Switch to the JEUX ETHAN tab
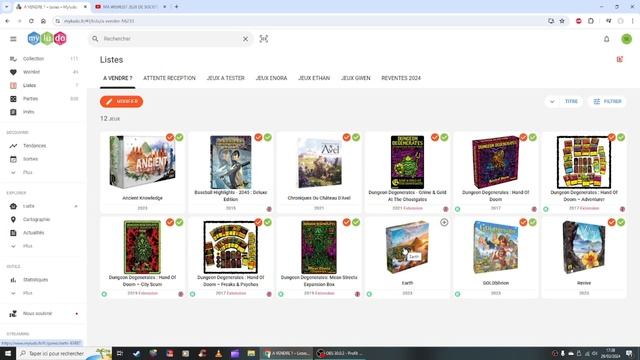Image resolution: width=640 pixels, height=360 pixels. [x=314, y=78]
